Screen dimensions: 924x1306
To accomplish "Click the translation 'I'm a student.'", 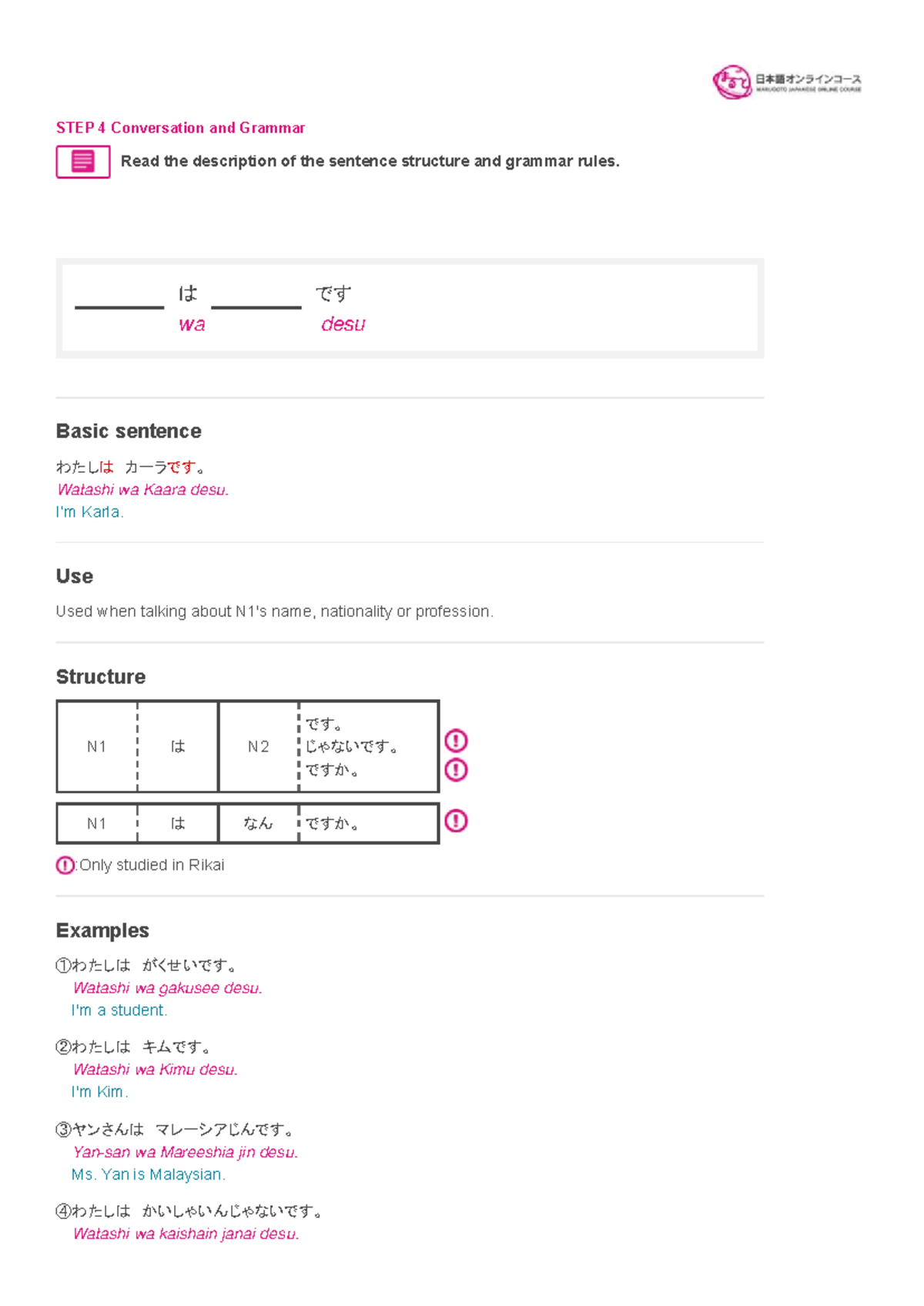I will point(119,1010).
